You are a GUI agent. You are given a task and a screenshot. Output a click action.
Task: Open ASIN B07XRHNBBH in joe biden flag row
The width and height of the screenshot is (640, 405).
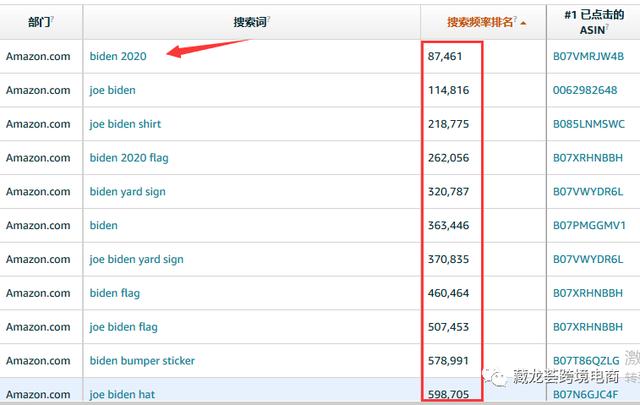[588, 327]
